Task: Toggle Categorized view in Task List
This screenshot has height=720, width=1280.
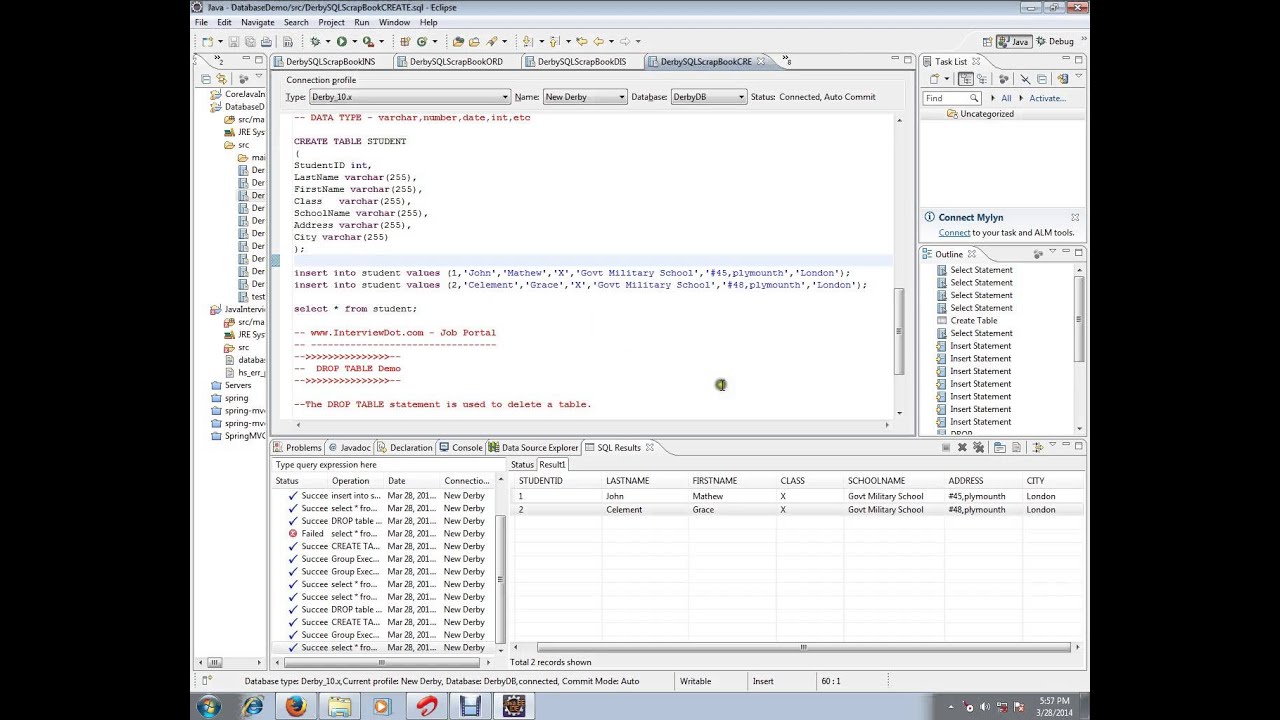Action: [966, 79]
